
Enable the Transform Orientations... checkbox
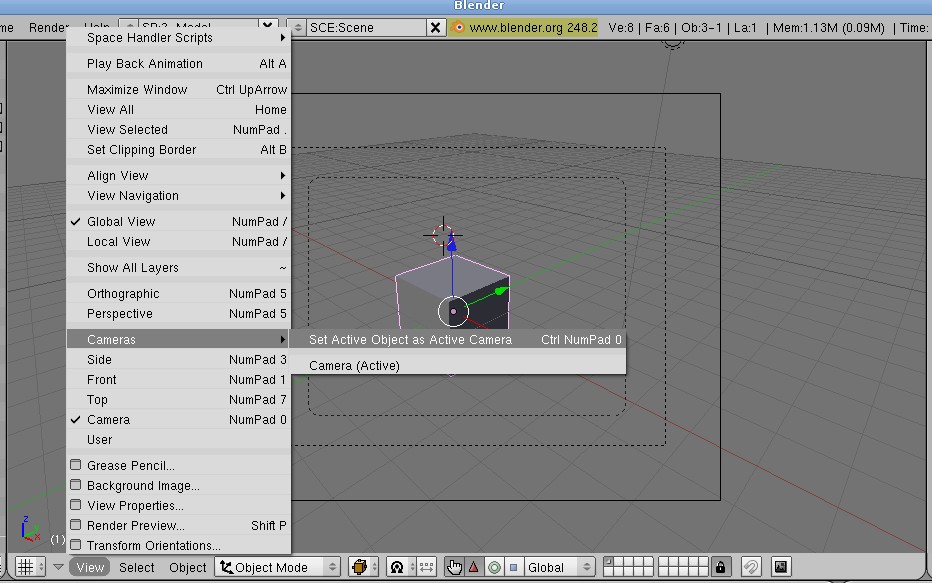[x=75, y=545]
